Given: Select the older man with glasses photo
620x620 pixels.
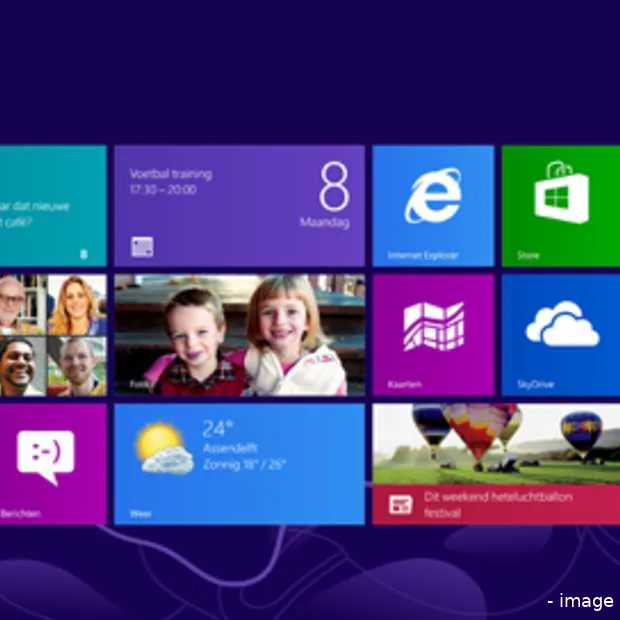Looking at the screenshot, I should click(23, 305).
